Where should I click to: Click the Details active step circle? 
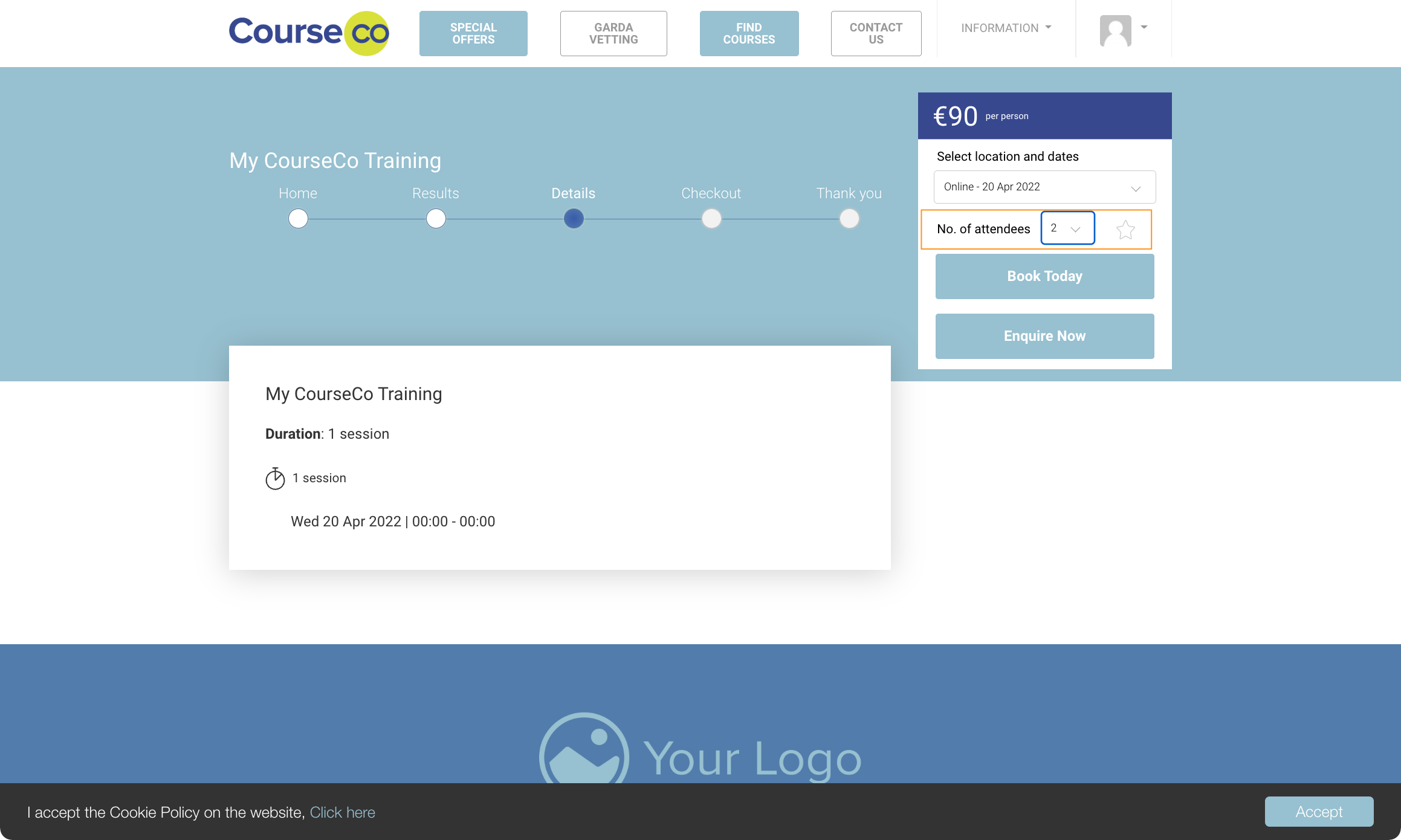(x=574, y=218)
